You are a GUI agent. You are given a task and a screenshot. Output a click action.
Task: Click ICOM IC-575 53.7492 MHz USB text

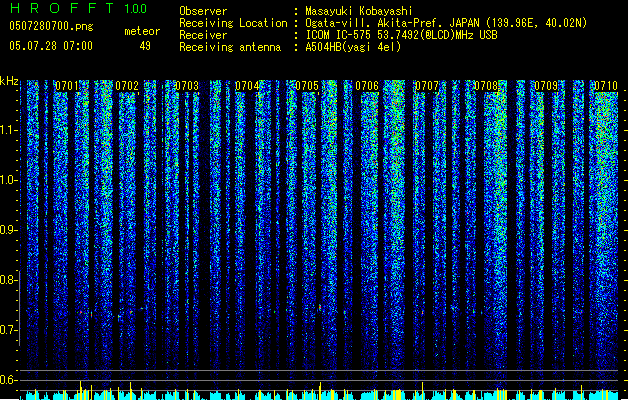401,35
